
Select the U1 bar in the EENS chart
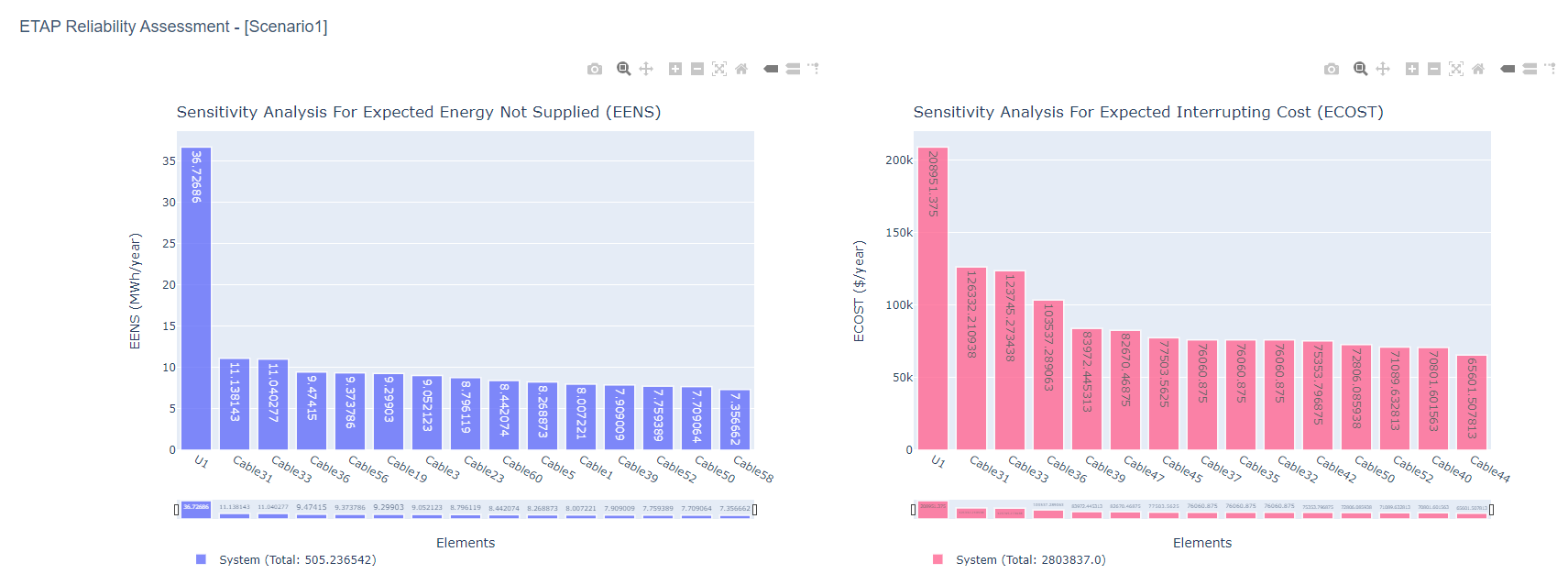(196, 293)
